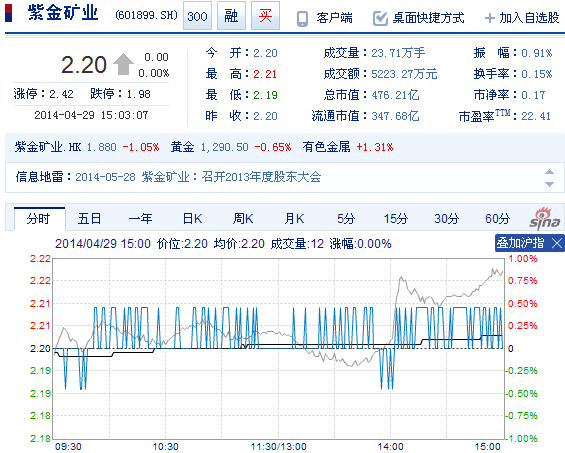Viewport: 565px width, 453px height.
Task: Open the 日K daily candlestick tab
Action: [x=192, y=219]
